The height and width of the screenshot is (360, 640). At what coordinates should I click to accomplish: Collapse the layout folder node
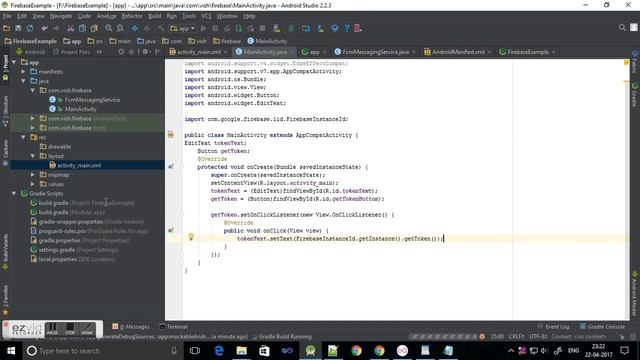point(33,156)
